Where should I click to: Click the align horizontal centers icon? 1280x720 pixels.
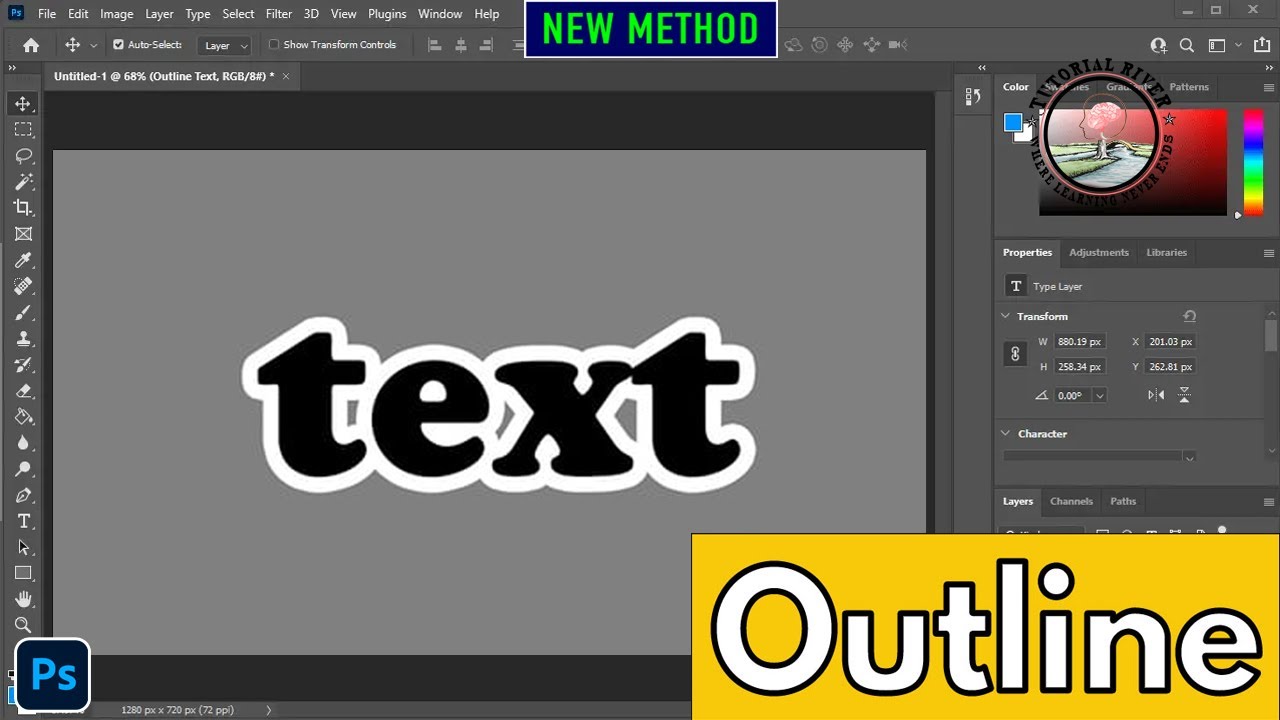point(460,45)
